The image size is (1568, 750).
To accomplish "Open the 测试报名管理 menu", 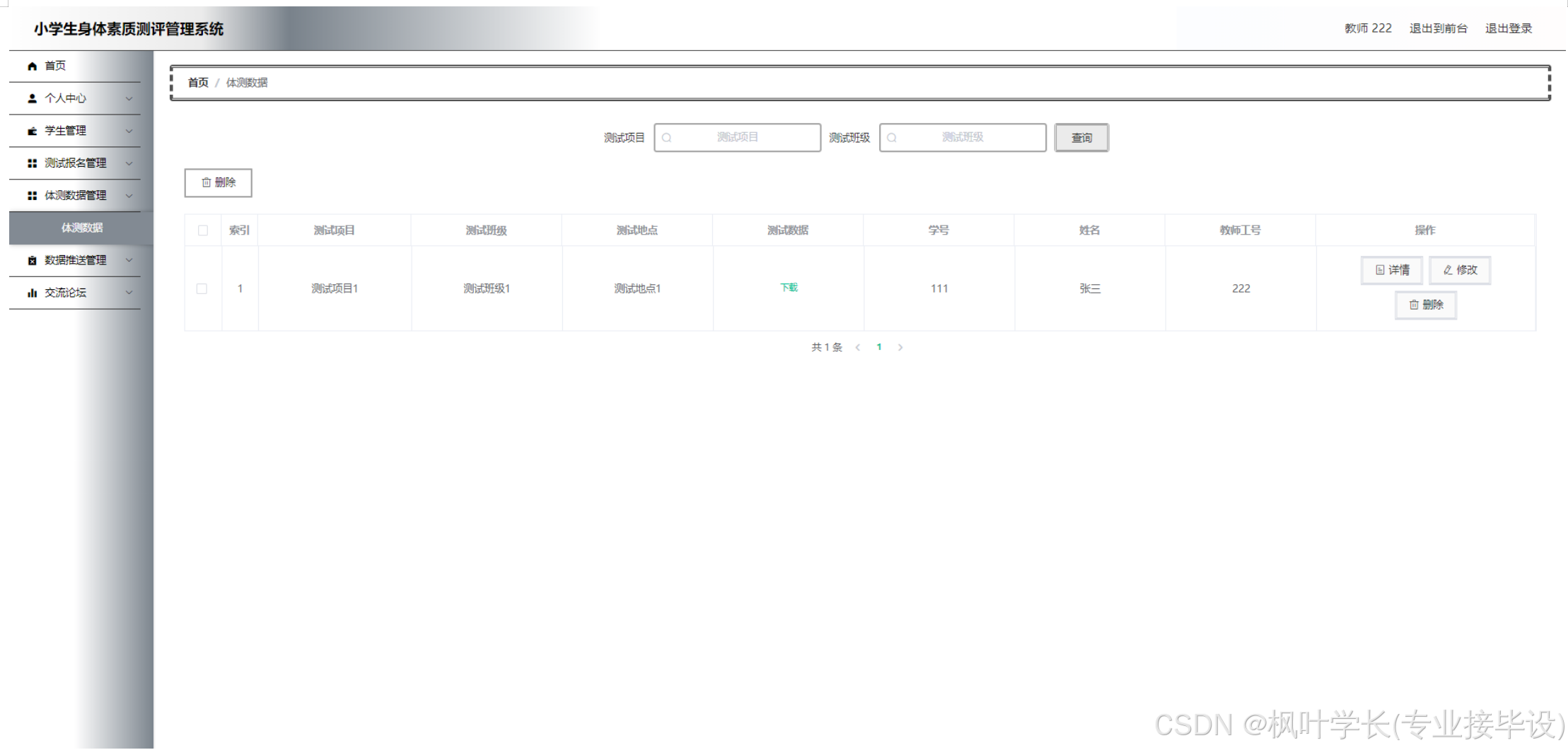I will pyautogui.click(x=75, y=163).
